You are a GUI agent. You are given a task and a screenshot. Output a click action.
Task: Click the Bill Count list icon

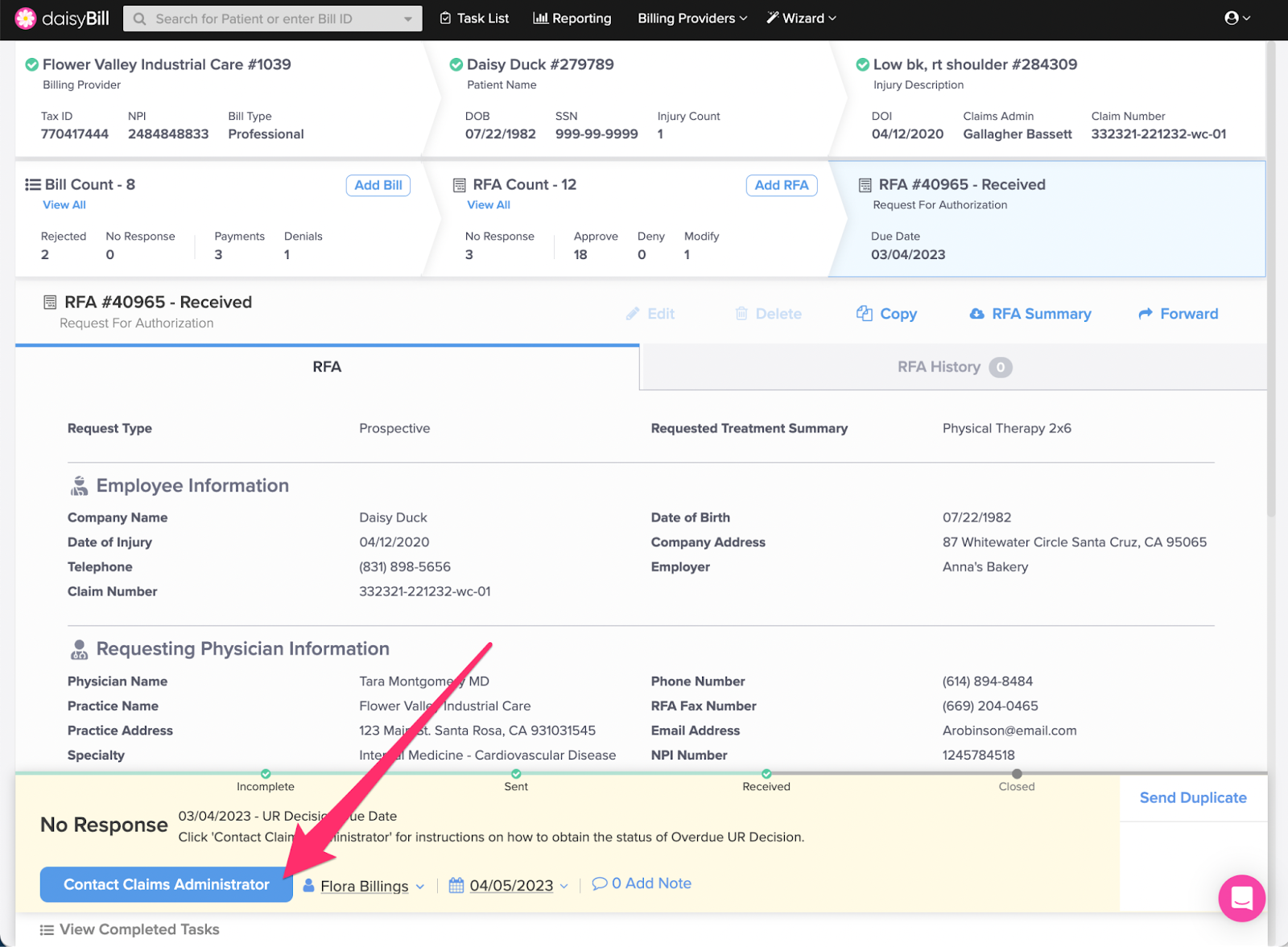click(x=33, y=184)
